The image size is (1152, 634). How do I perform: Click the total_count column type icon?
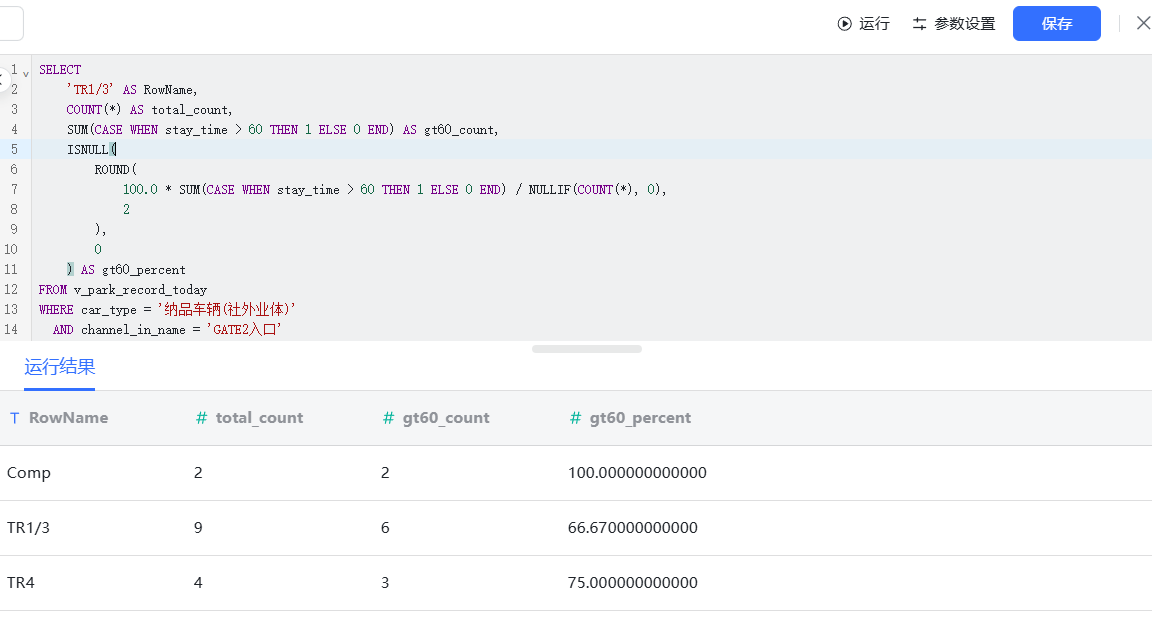(201, 417)
